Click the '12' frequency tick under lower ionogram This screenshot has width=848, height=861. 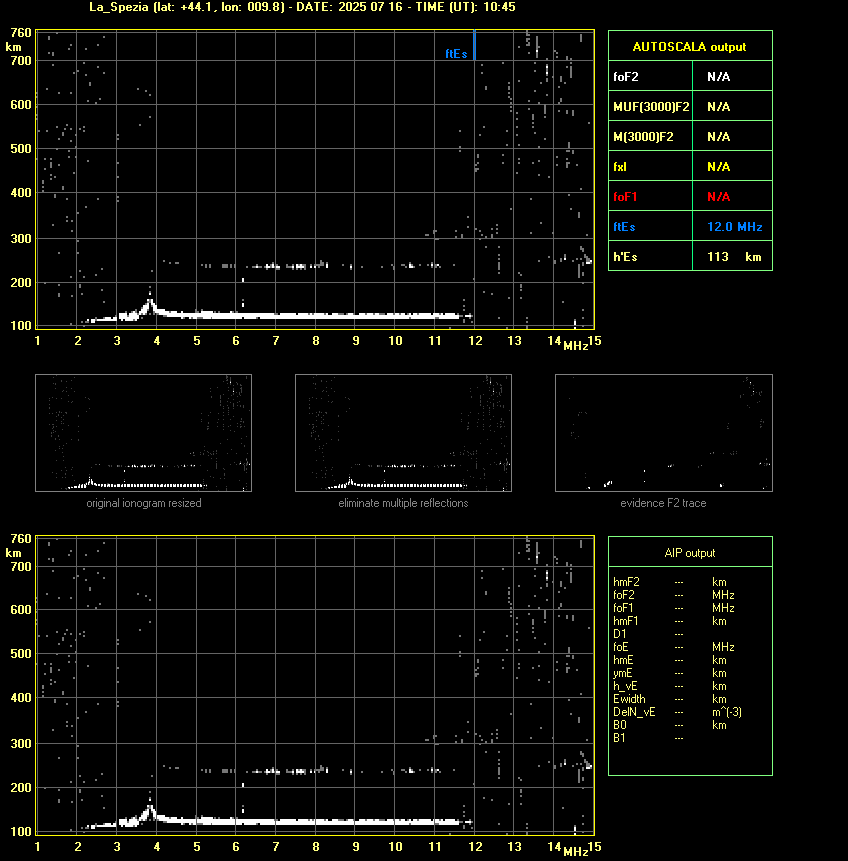(x=475, y=847)
